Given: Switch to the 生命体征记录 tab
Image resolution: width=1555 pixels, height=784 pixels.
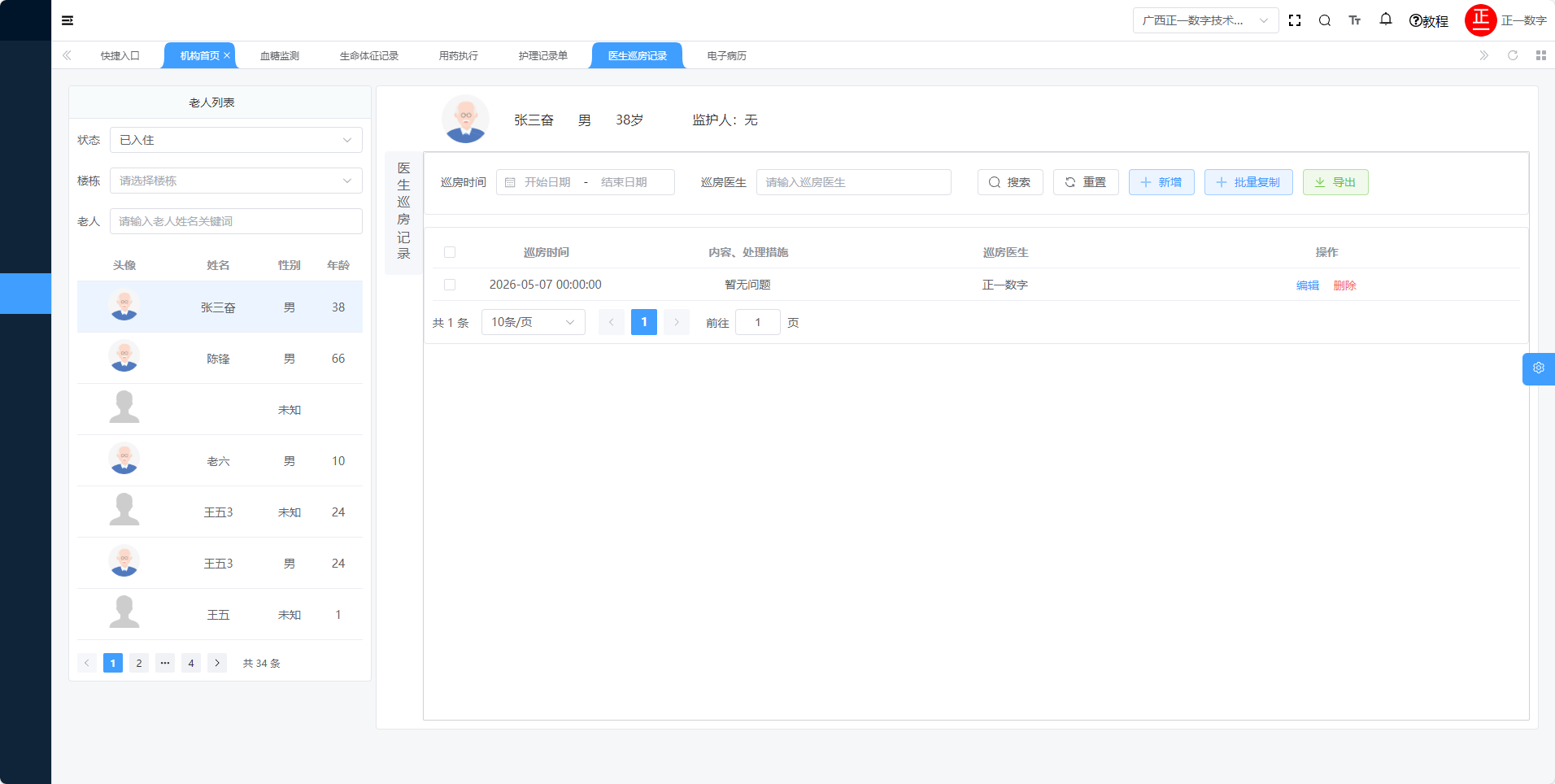Looking at the screenshot, I should point(369,55).
